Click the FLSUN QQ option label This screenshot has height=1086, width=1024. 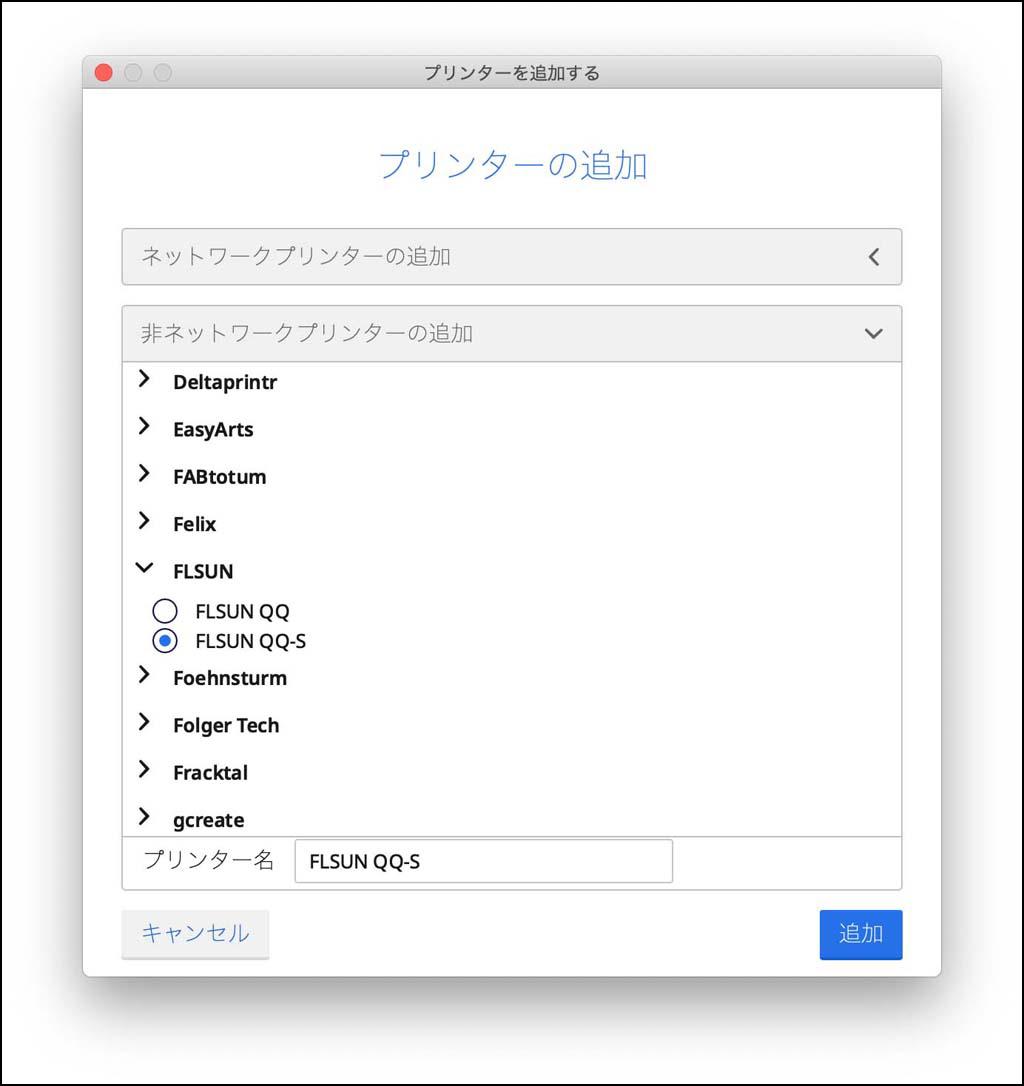(242, 612)
